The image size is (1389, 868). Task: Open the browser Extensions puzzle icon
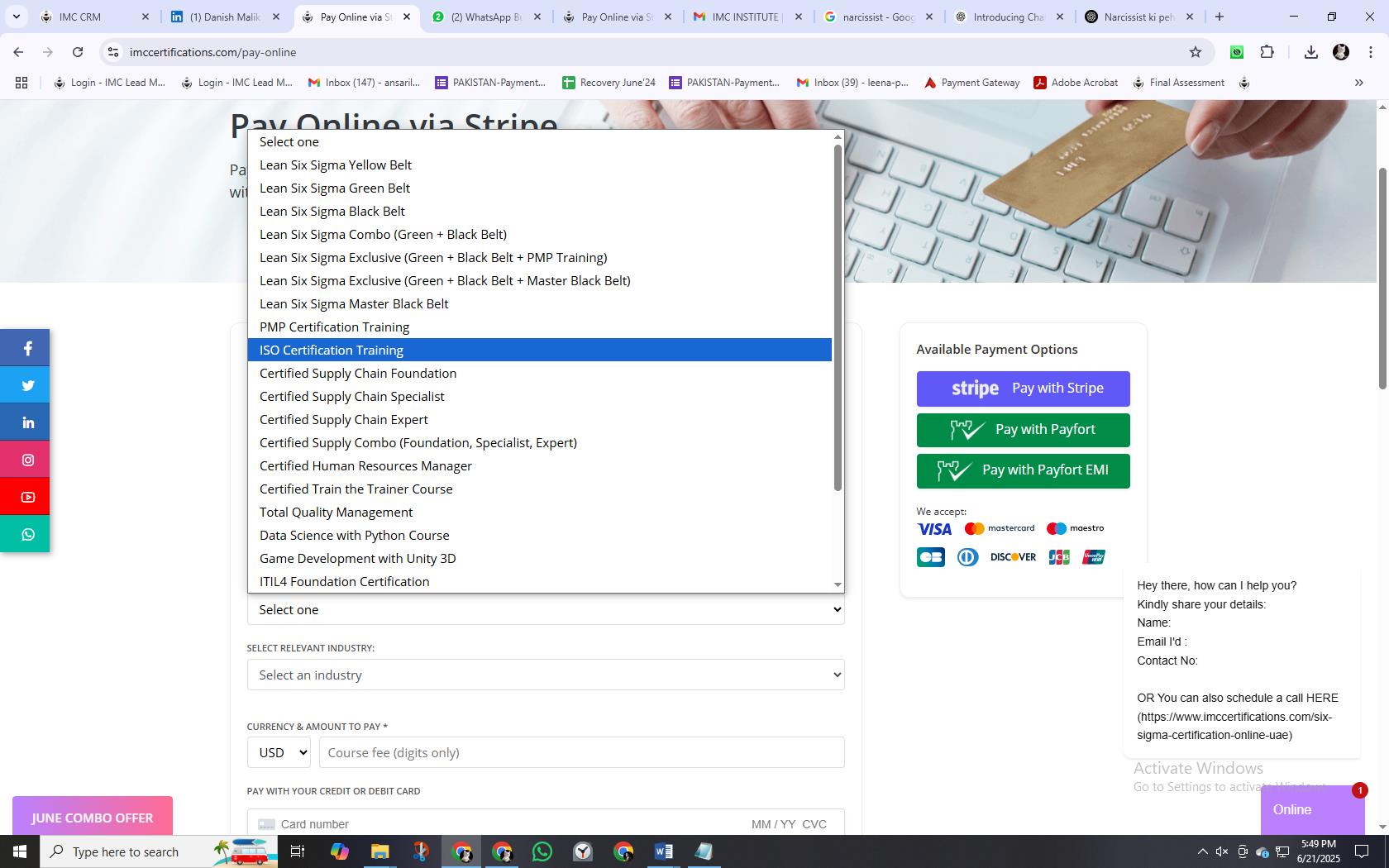[x=1267, y=52]
